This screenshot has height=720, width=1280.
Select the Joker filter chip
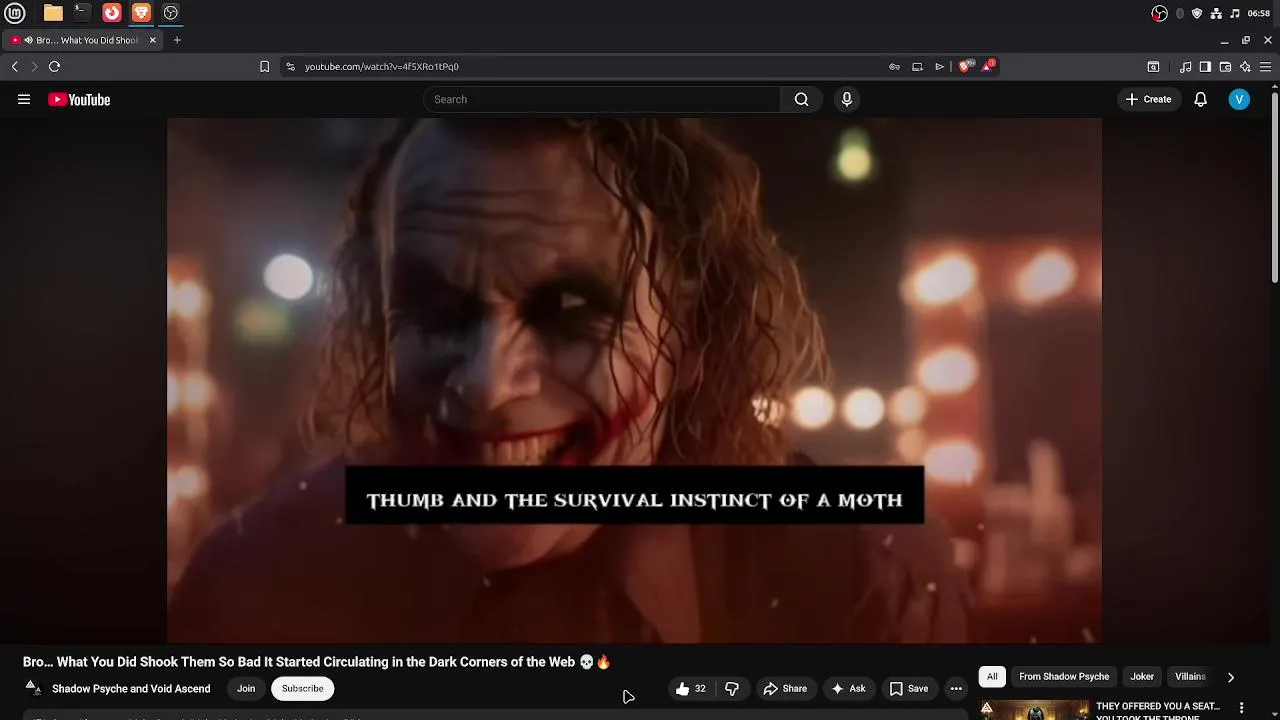click(x=1142, y=677)
